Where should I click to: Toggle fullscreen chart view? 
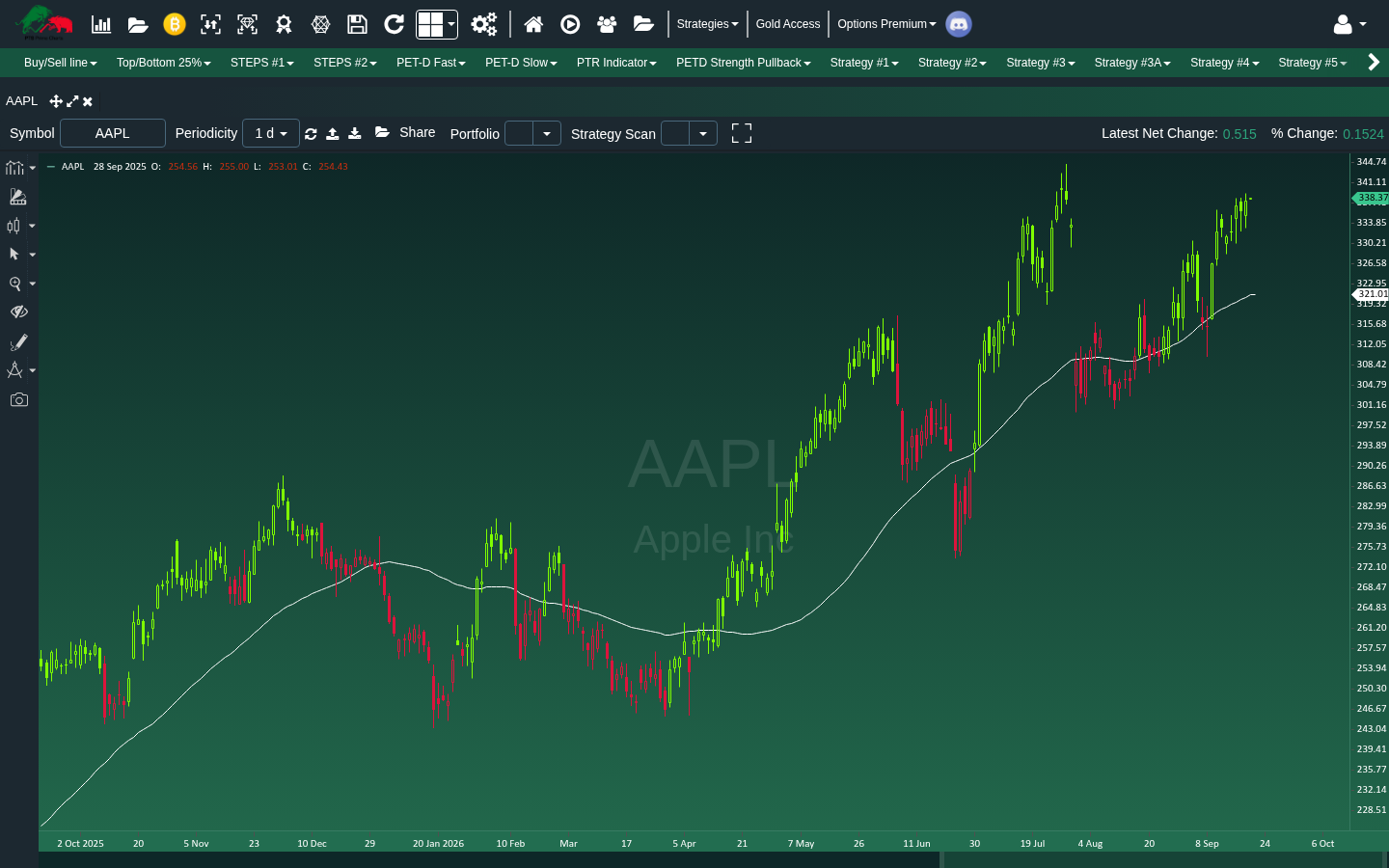click(x=742, y=133)
